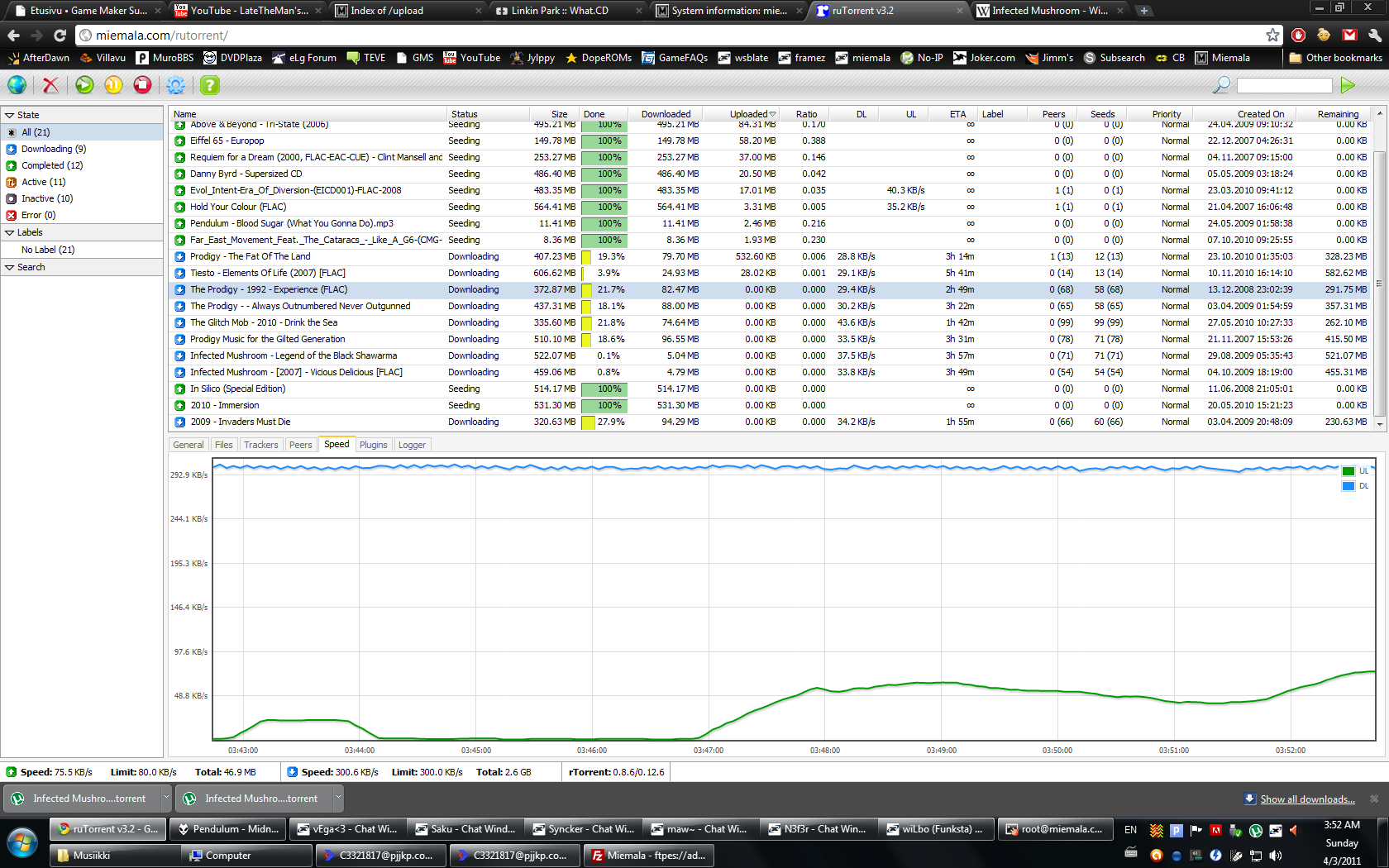Filter Active (11) torrents
1389x868 pixels.
82,182
